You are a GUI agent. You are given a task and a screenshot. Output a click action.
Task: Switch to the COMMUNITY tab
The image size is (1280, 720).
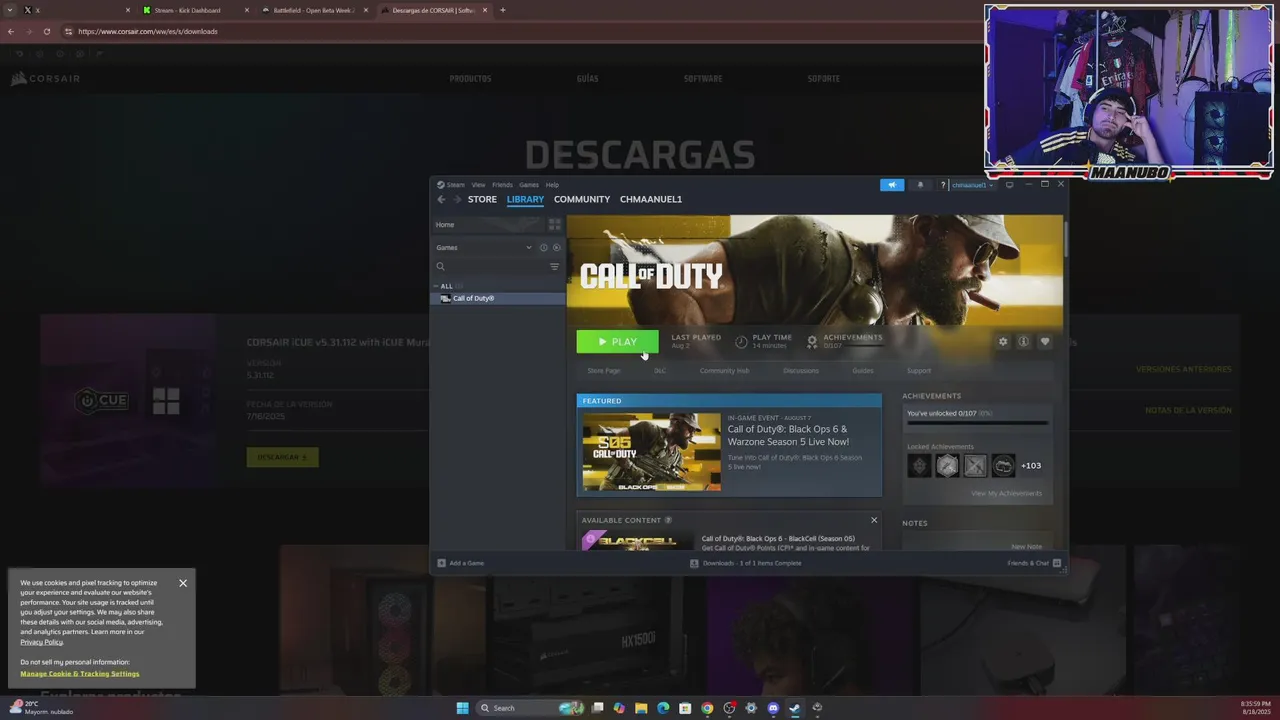pyautogui.click(x=582, y=199)
